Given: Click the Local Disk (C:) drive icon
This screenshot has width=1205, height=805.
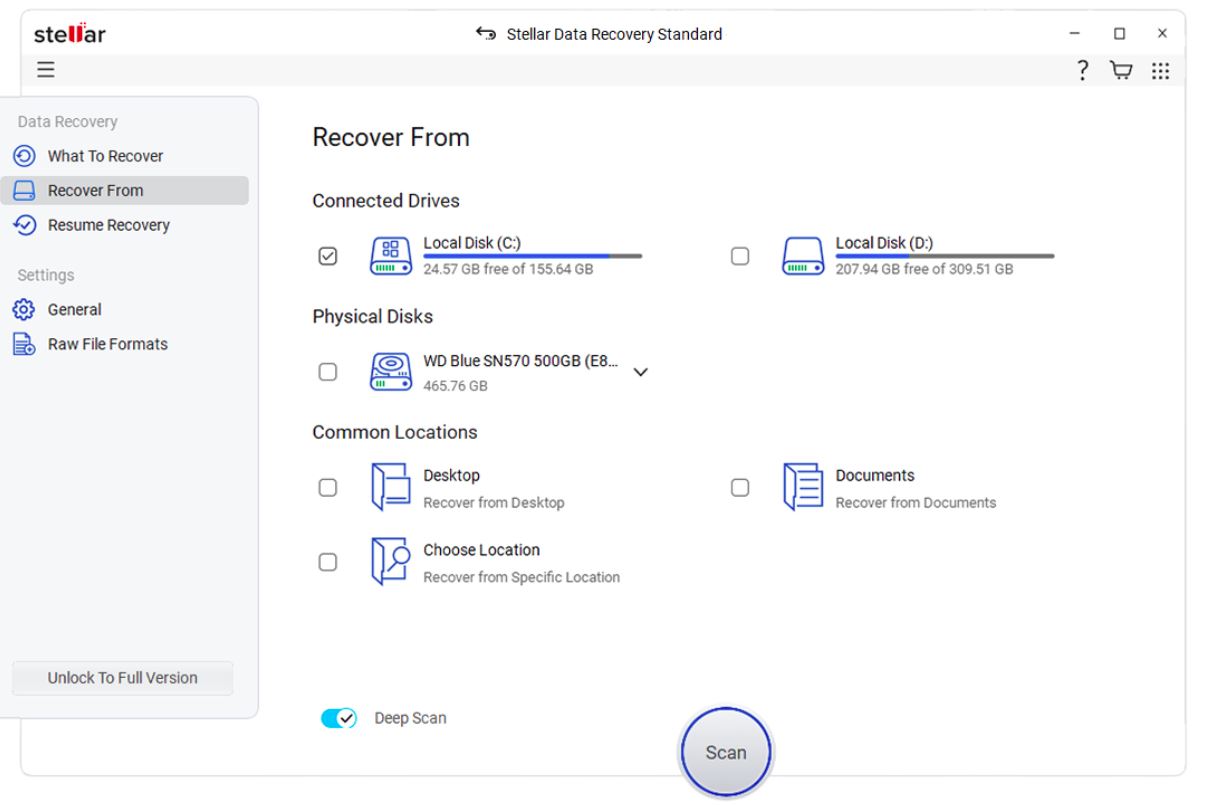Looking at the screenshot, I should tap(391, 256).
